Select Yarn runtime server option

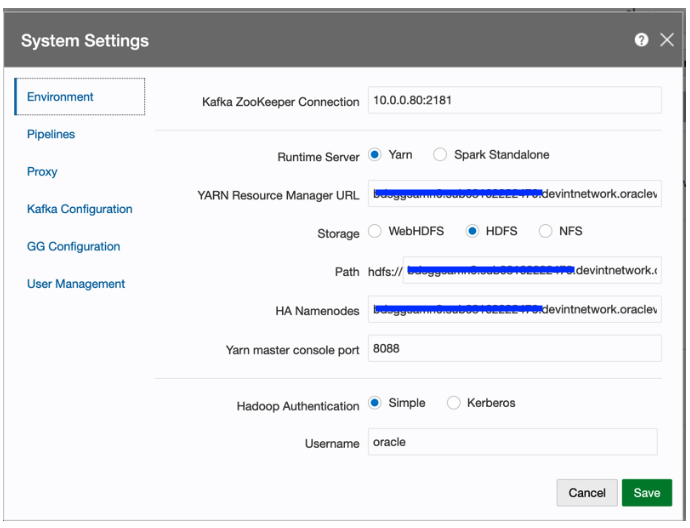[x=375, y=155]
